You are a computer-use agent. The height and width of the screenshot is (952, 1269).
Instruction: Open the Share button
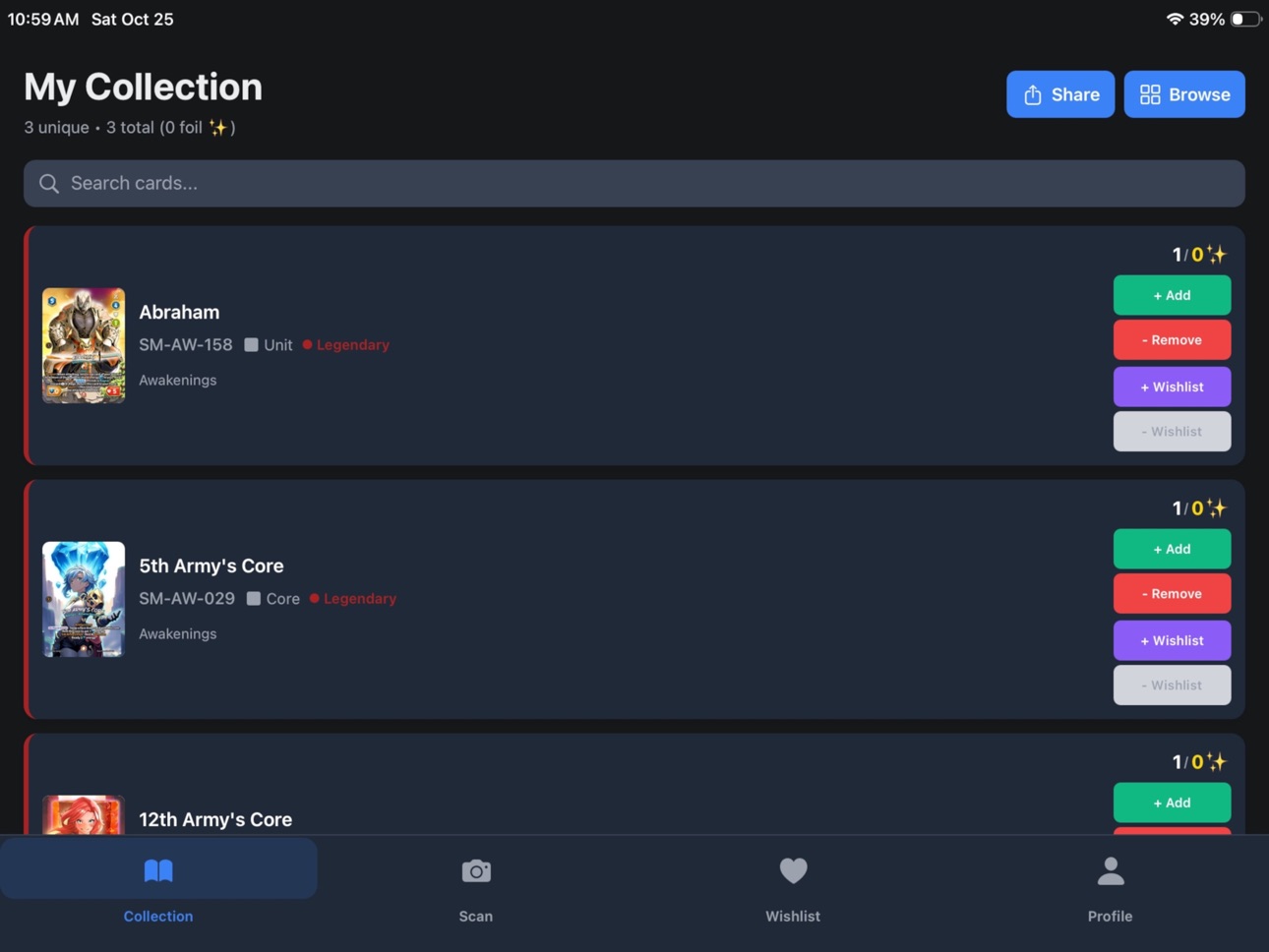pyautogui.click(x=1059, y=94)
